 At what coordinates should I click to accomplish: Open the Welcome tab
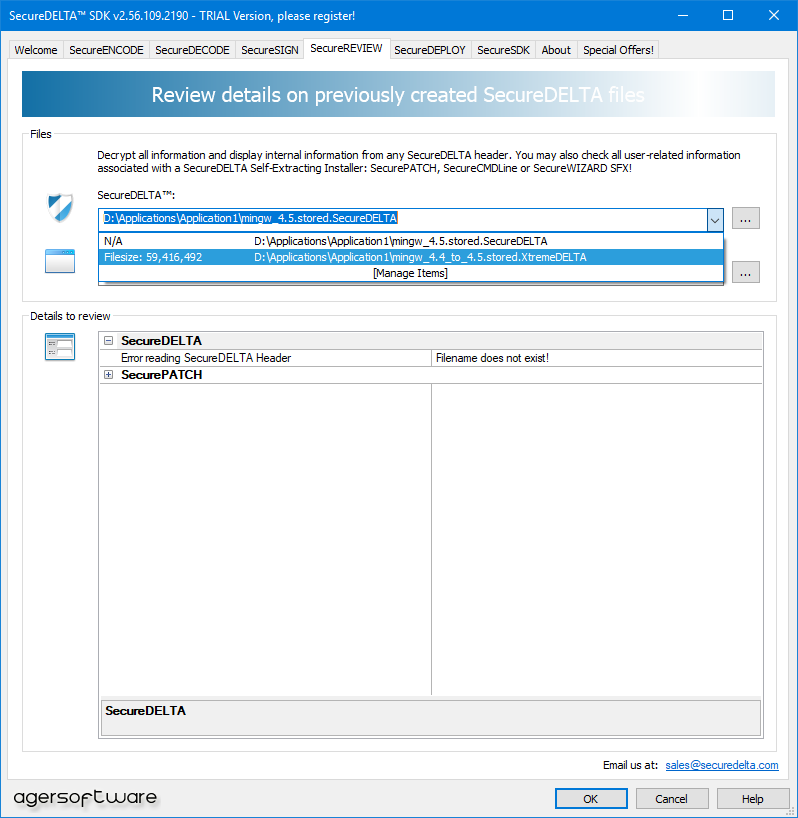(x=36, y=50)
